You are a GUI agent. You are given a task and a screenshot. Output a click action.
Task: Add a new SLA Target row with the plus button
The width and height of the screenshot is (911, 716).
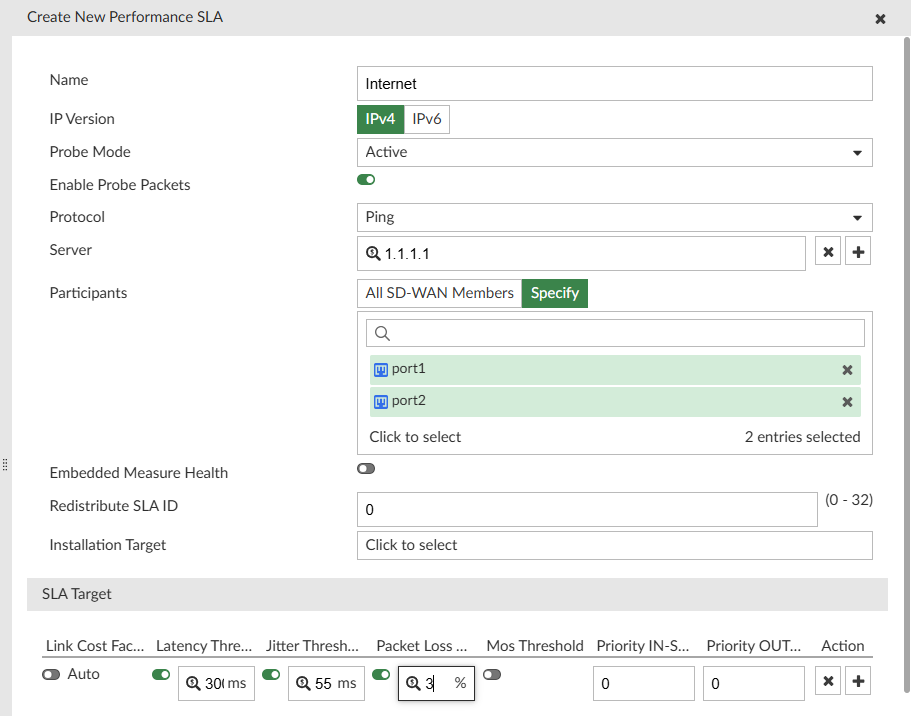(858, 680)
